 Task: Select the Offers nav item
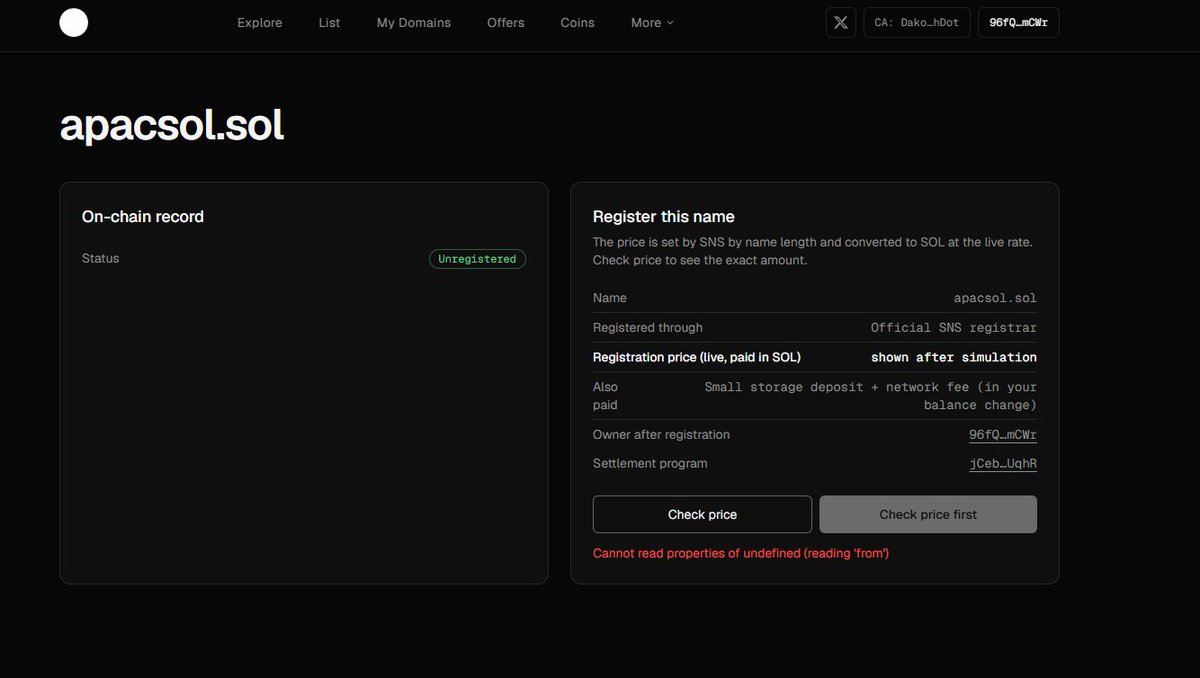coord(506,22)
